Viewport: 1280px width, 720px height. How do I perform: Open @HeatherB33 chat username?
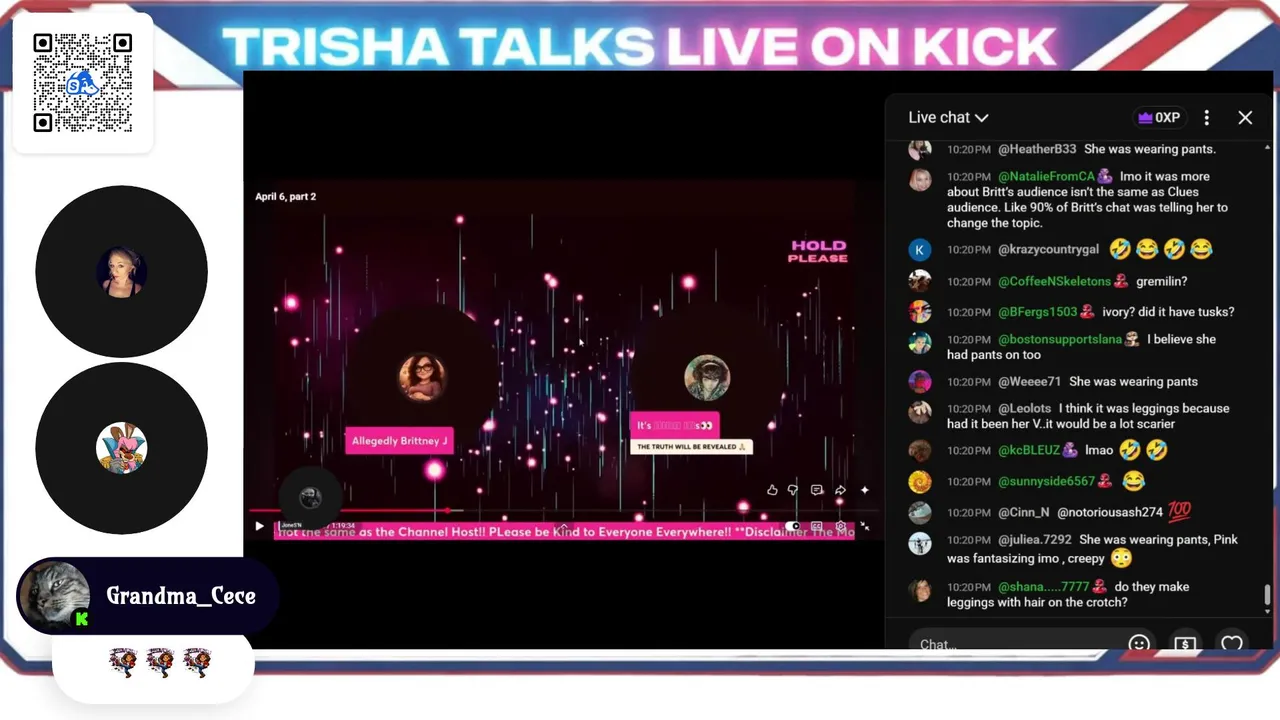pos(1038,149)
